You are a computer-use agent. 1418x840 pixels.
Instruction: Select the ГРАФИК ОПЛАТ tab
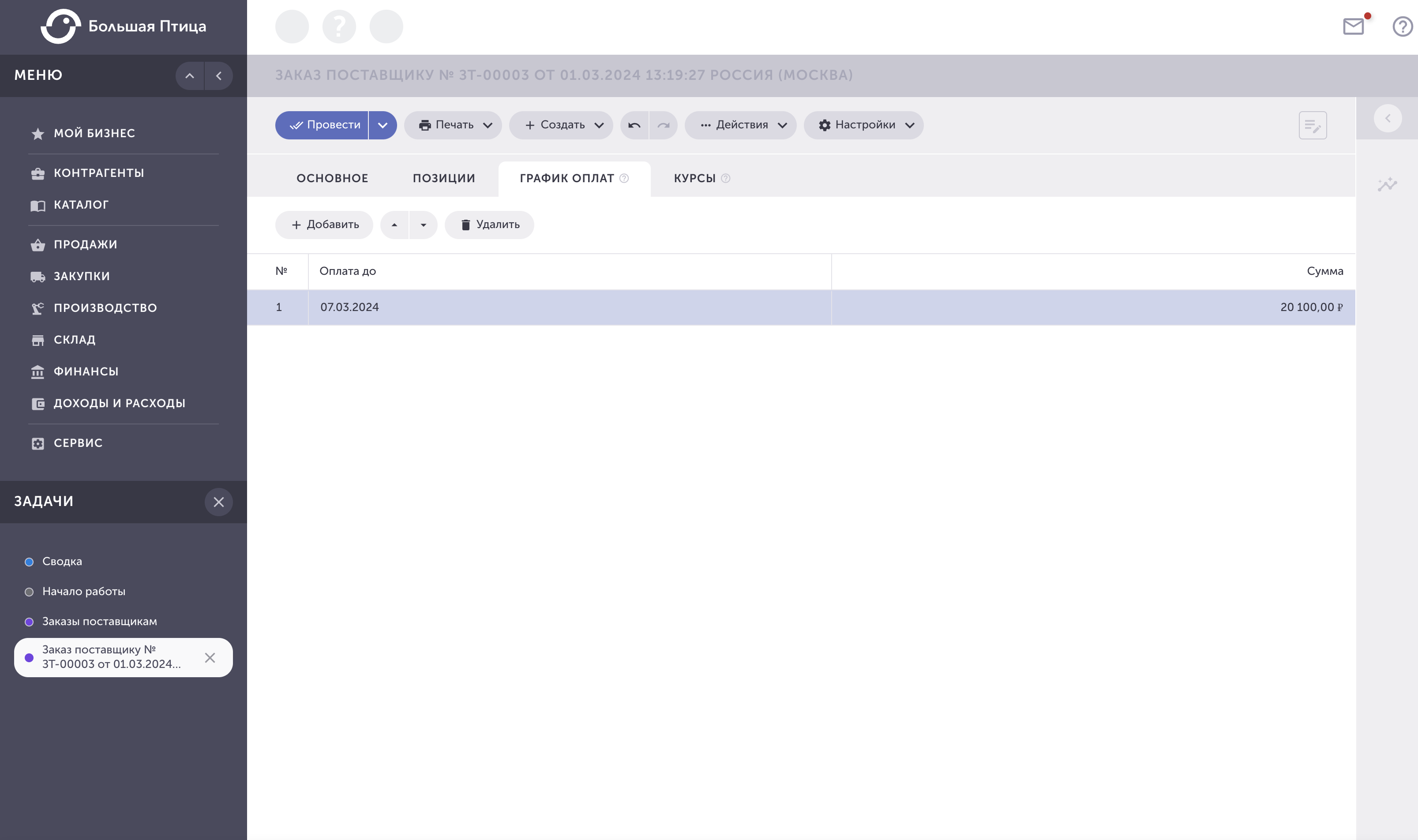point(574,178)
